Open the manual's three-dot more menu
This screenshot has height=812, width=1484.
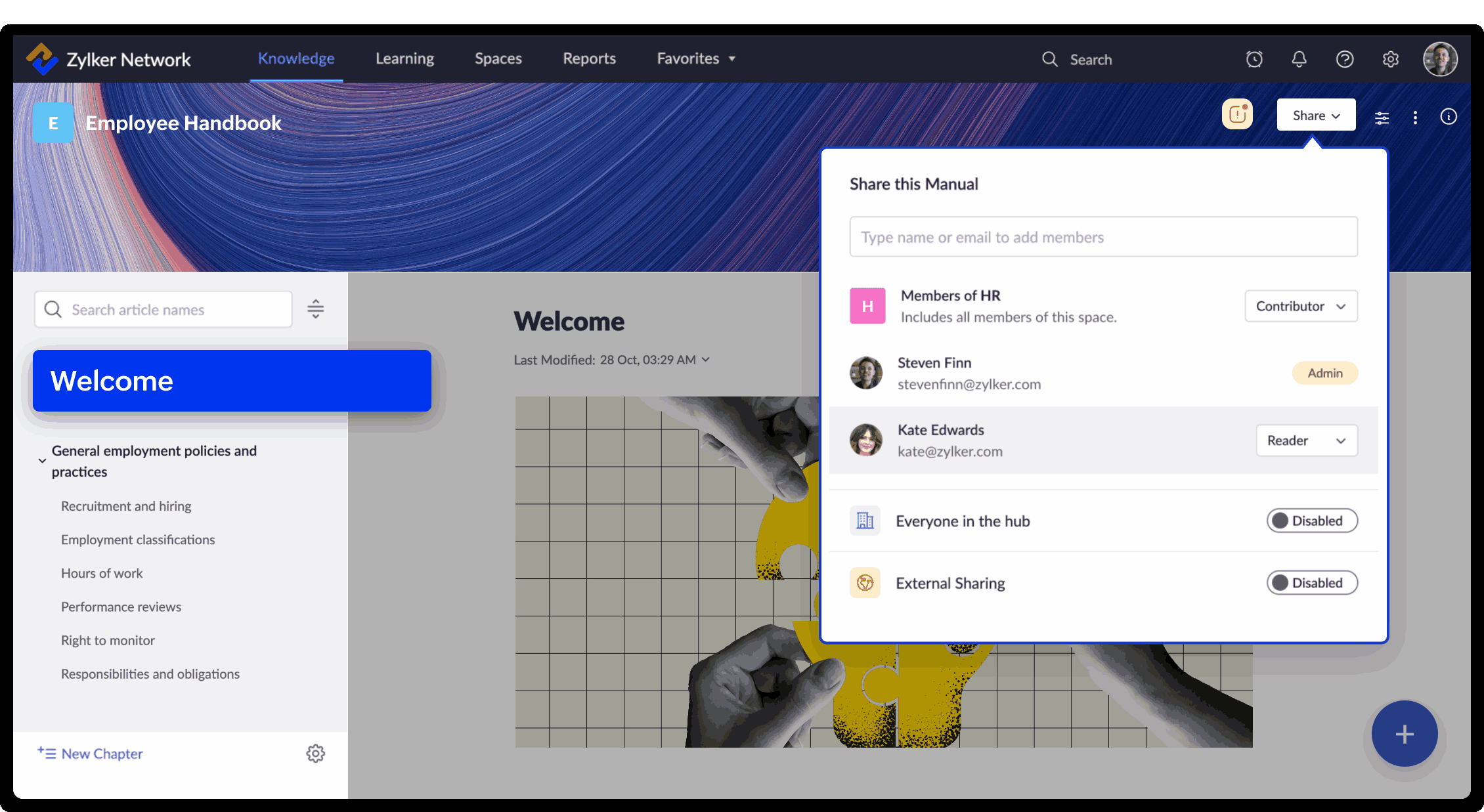click(1415, 117)
